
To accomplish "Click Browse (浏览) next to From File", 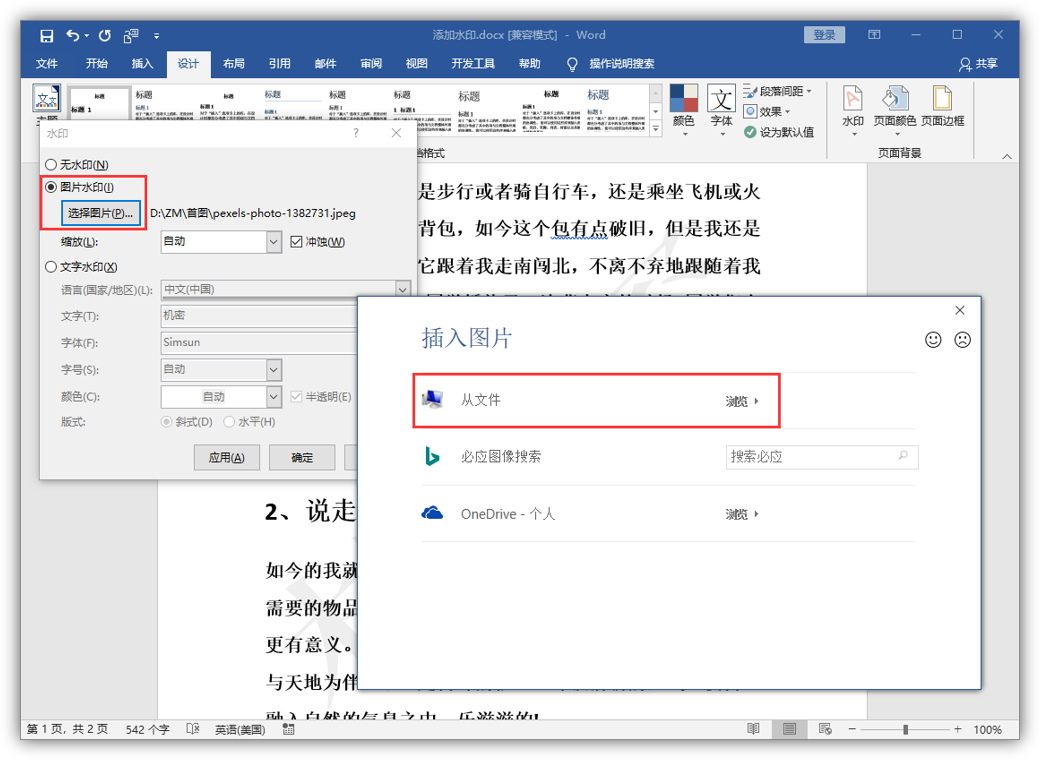I will point(742,401).
